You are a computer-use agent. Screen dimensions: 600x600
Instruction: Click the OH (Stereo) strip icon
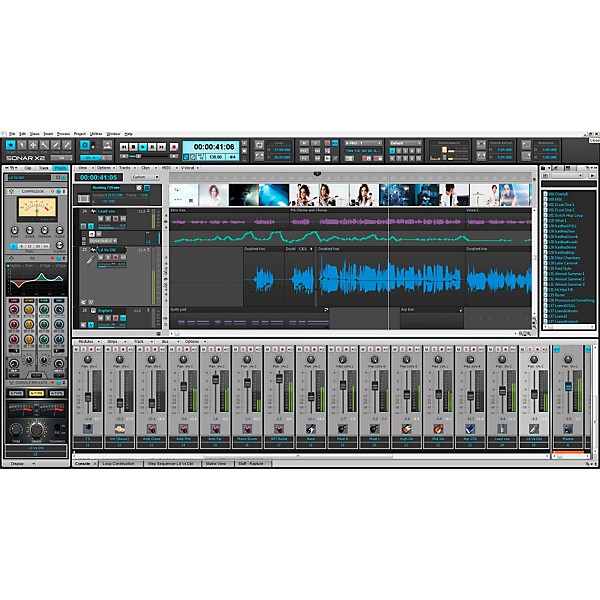pos(120,429)
